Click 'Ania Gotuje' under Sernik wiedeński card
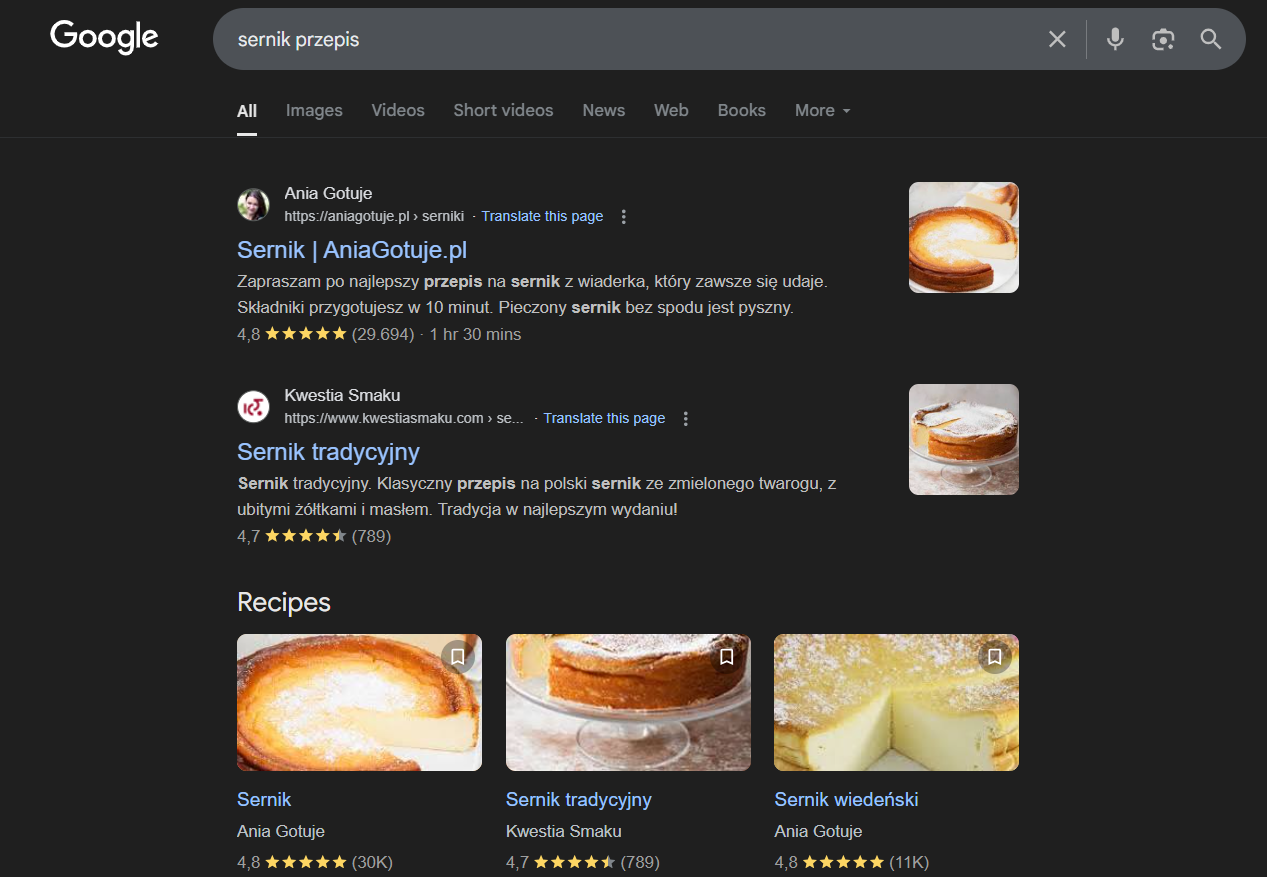Screen dimensions: 1267x877 point(818,832)
